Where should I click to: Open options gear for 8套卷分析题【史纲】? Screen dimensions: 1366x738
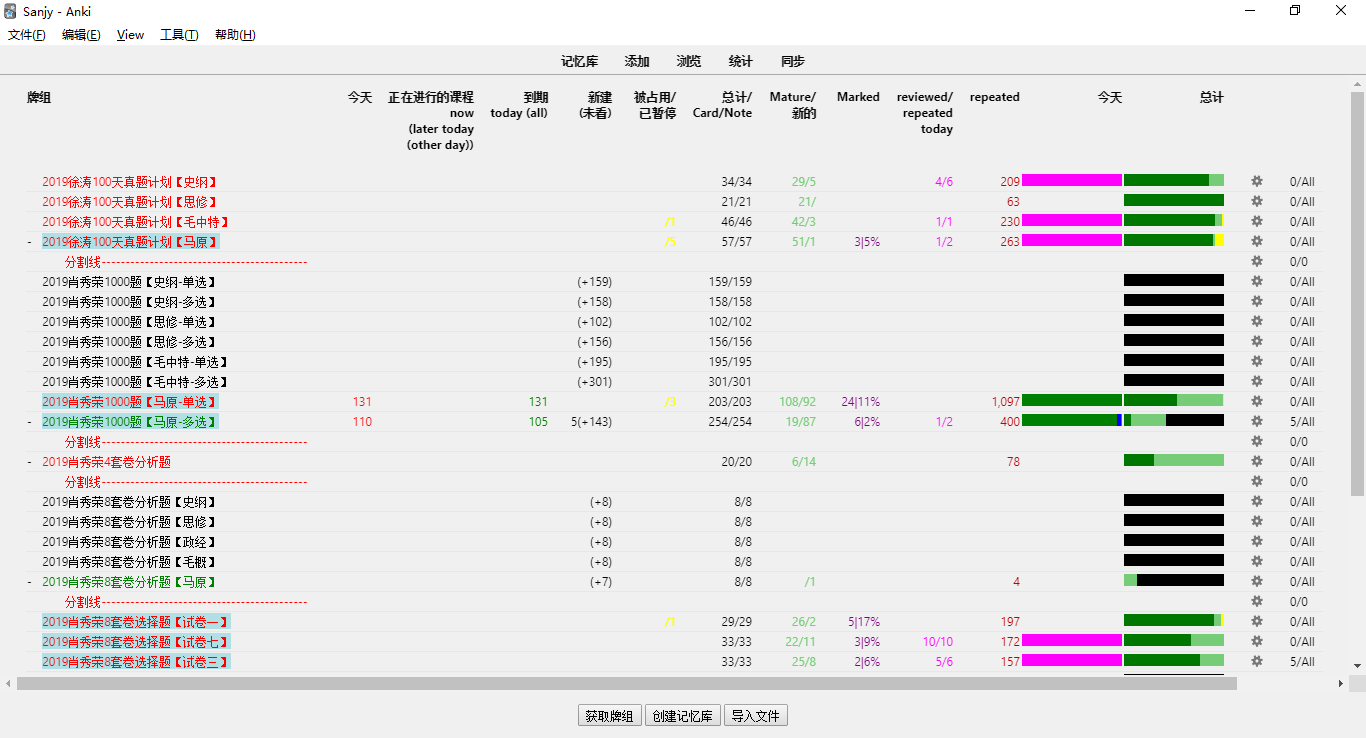pos(1257,501)
